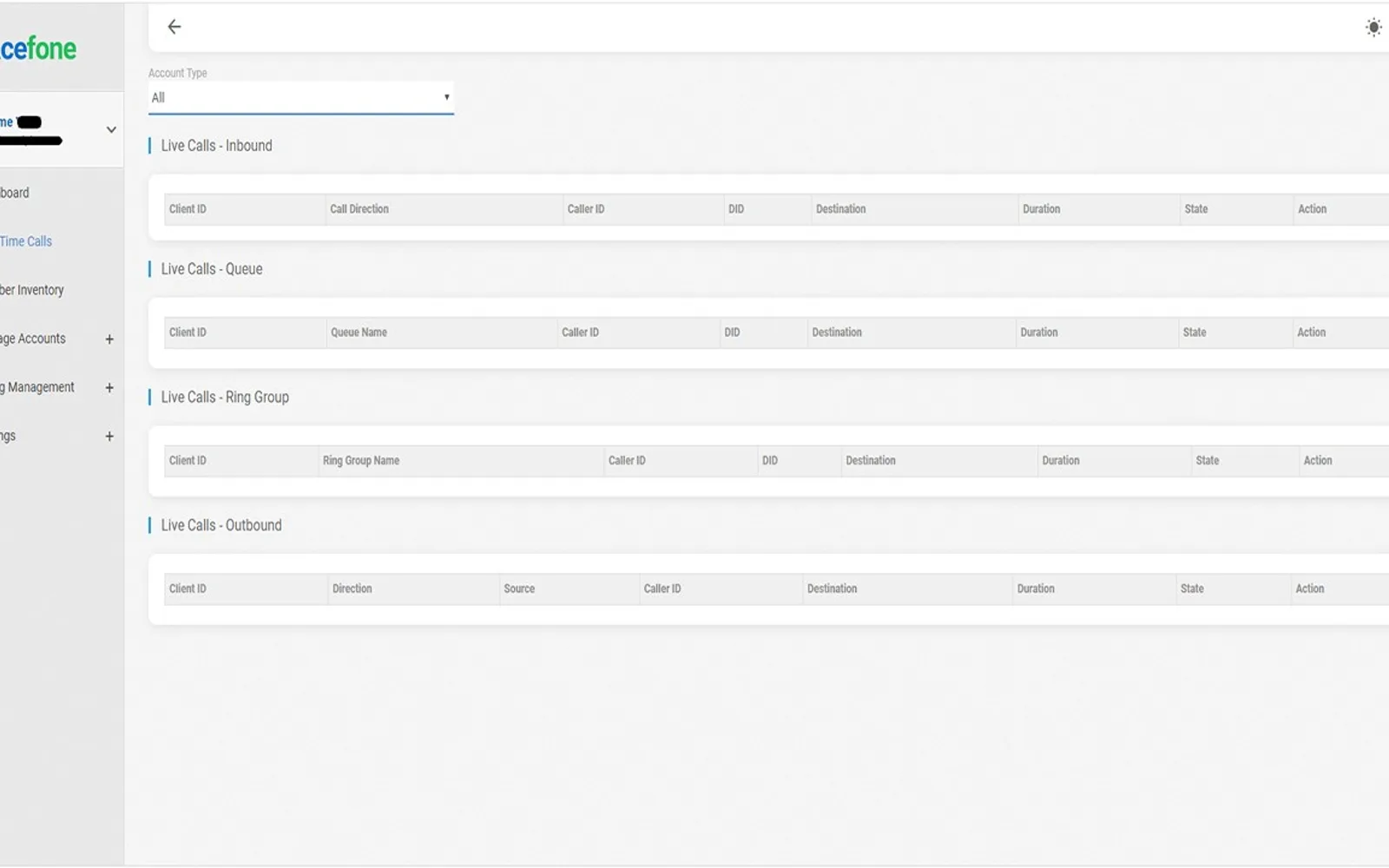Toggle the brightness theme sun icon
Viewport: 1389px width, 868px height.
point(1373,27)
